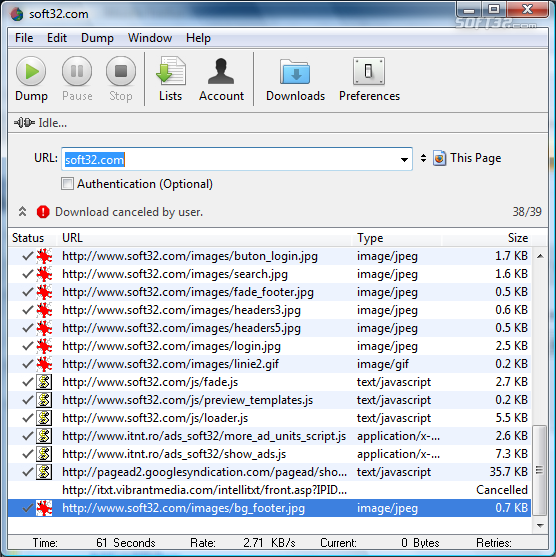Click the script icon for more_ad_units_script.js
556x557 pixels.
pos(44,436)
